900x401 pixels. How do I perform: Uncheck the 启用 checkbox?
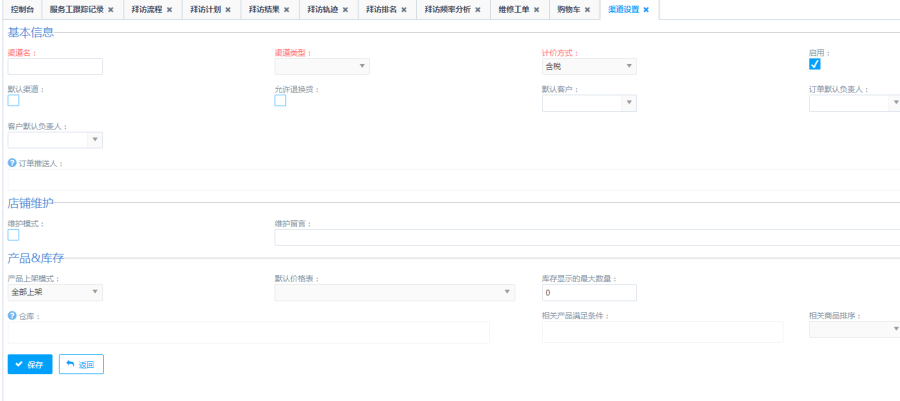coord(815,65)
